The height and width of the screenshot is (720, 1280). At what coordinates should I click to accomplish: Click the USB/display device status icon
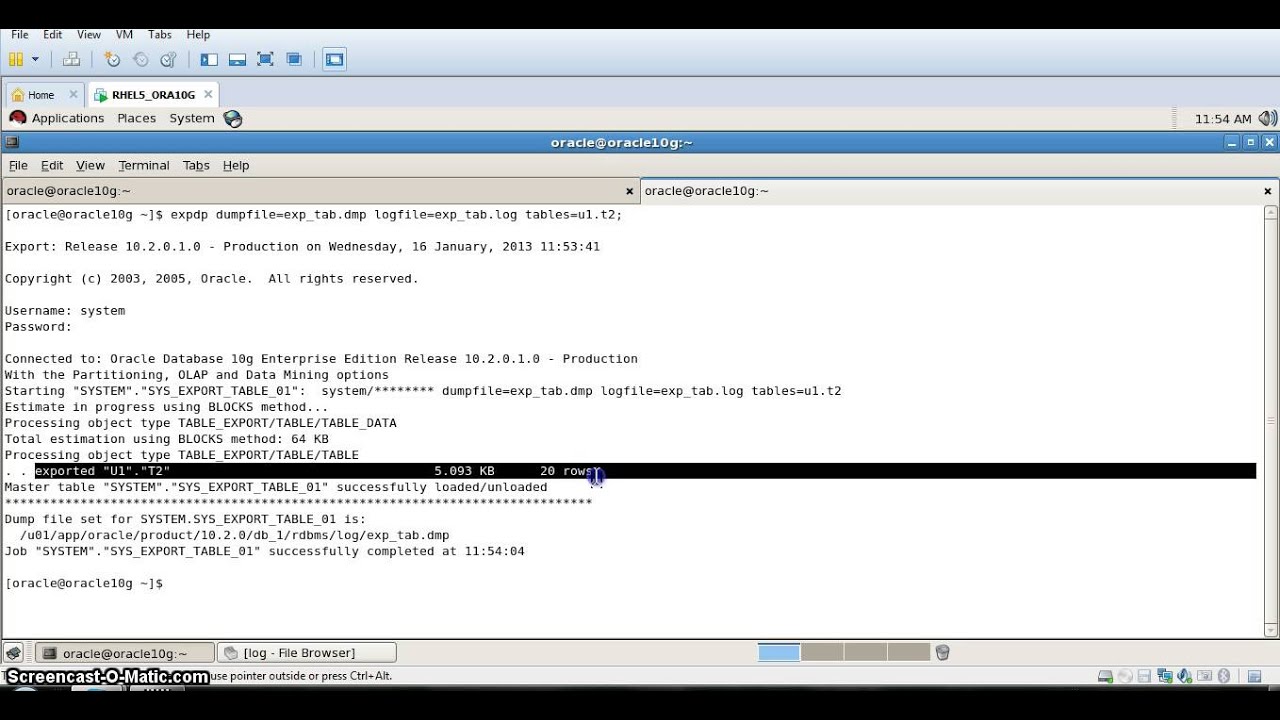coord(1205,677)
